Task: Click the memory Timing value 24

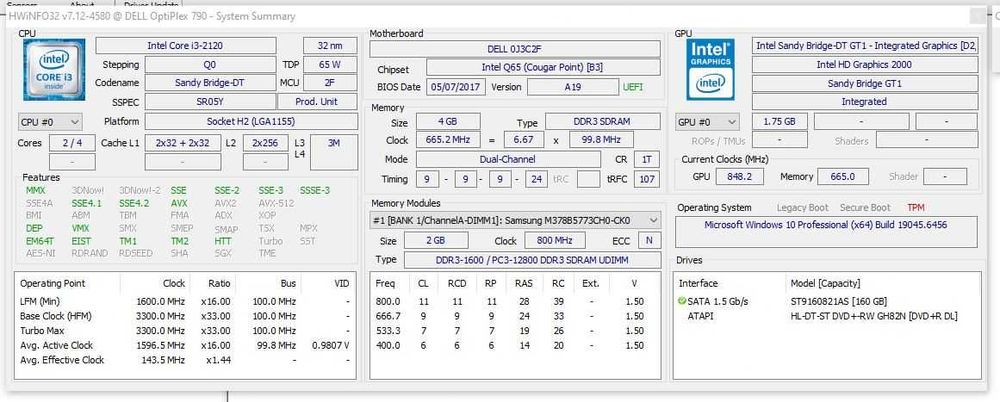Action: point(536,179)
